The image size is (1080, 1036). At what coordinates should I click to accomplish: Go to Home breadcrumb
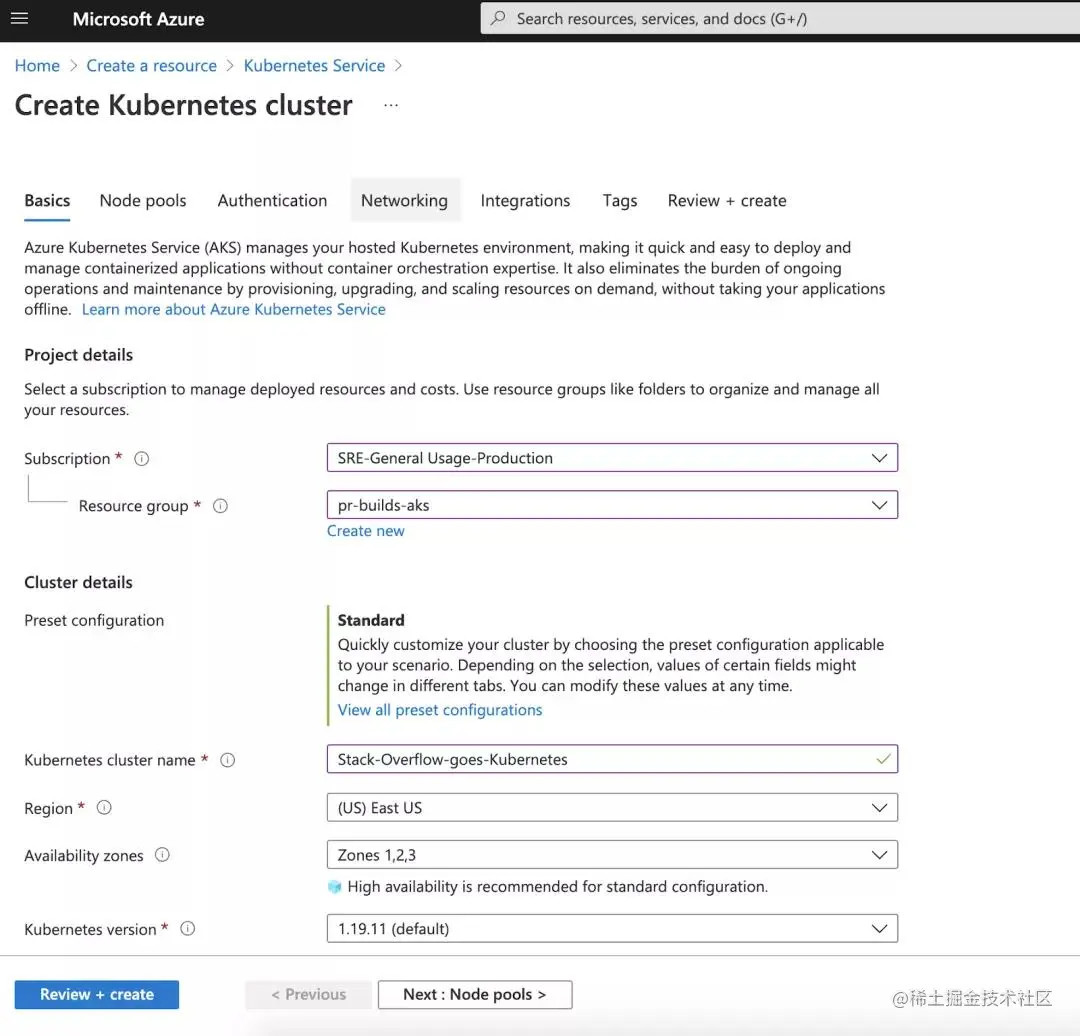[37, 66]
